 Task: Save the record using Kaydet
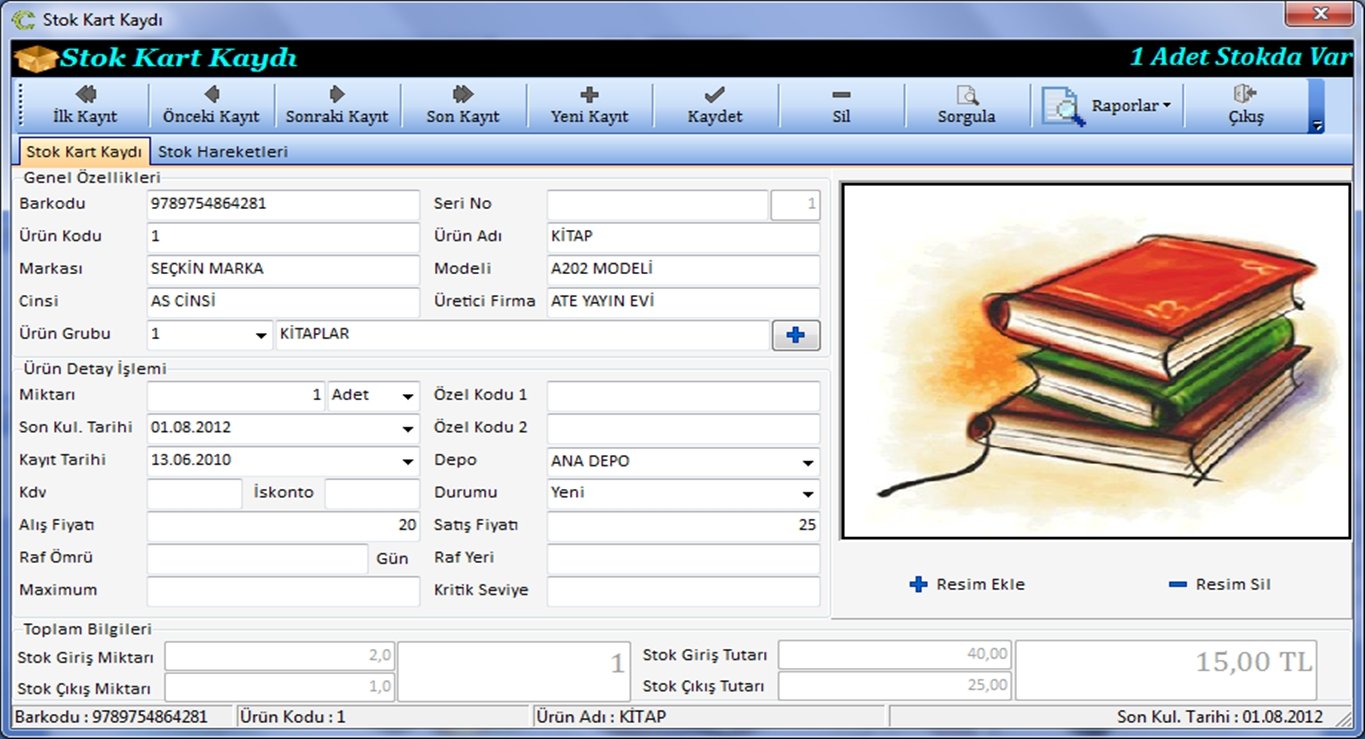tap(715, 105)
